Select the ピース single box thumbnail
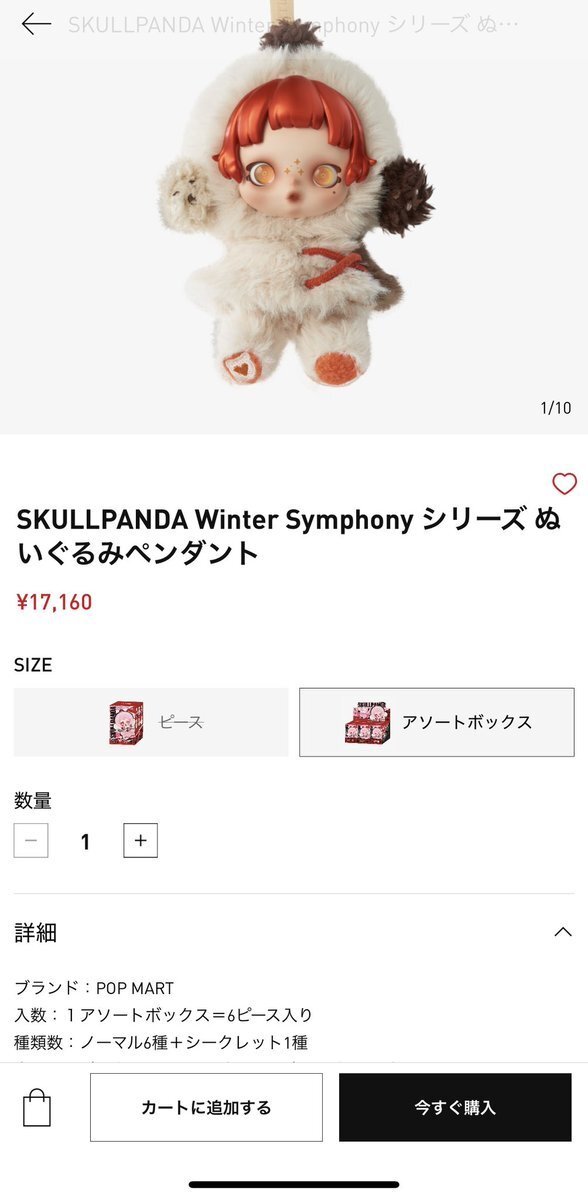Image resolution: width=588 pixels, height=1199 pixels. 126,723
